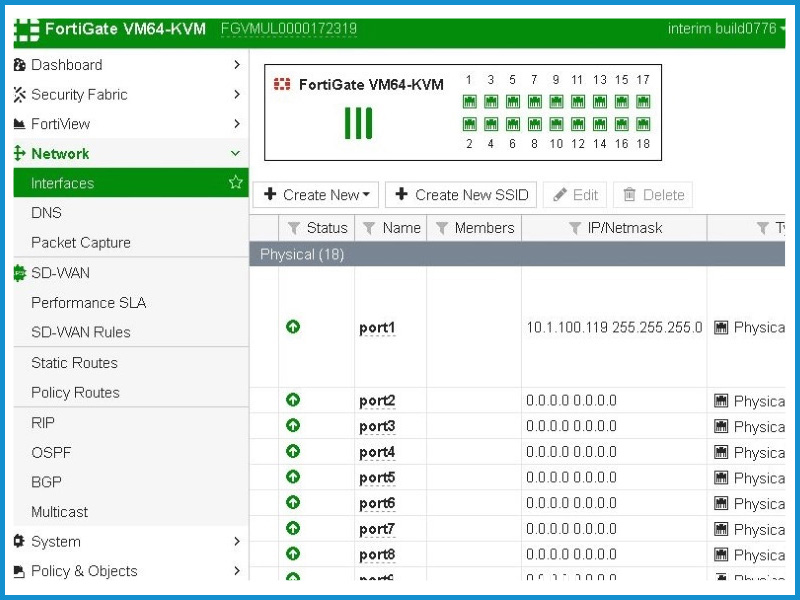This screenshot has width=800, height=600.
Task: Click port 2 icon in faceplate diagram
Action: 469,123
